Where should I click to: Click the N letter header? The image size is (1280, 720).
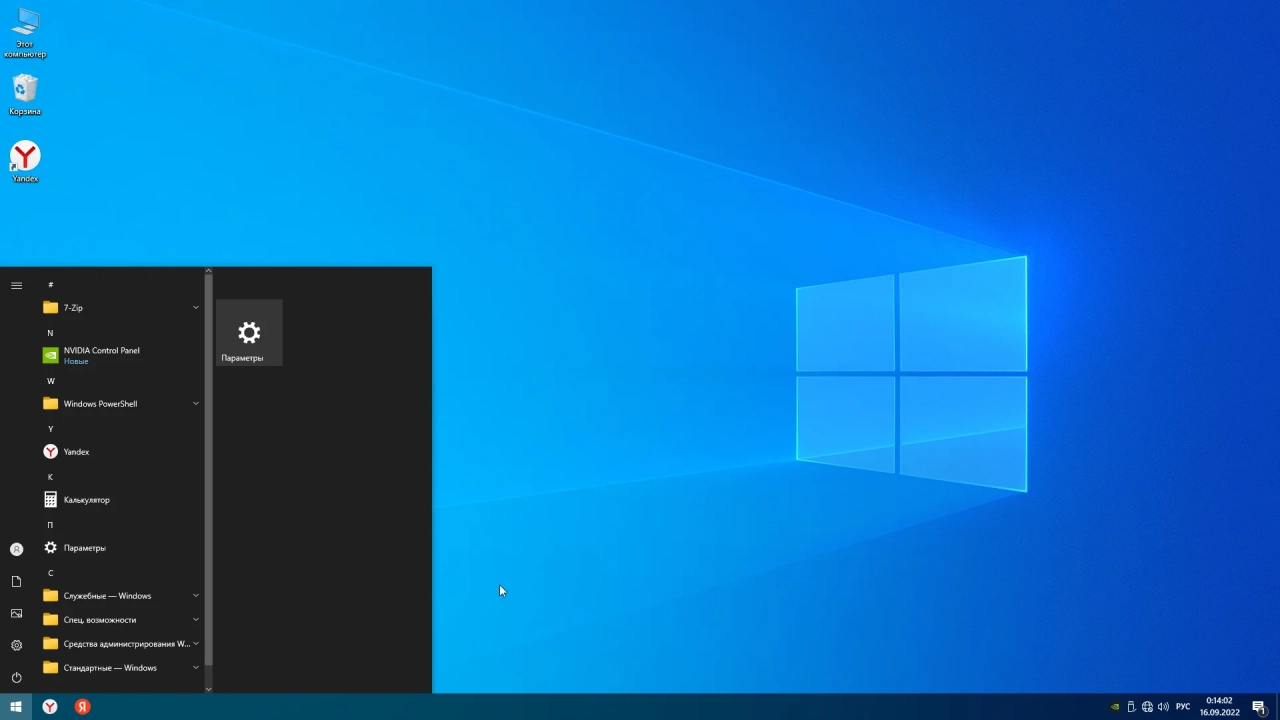click(x=51, y=333)
